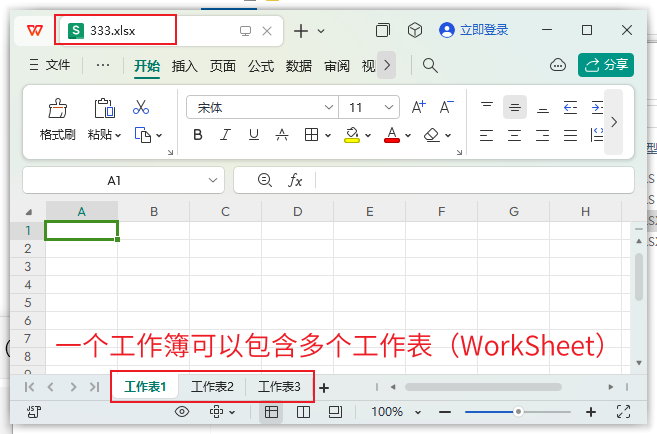The image size is (657, 434).
Task: Toggle italic formatting
Action: 226,134
